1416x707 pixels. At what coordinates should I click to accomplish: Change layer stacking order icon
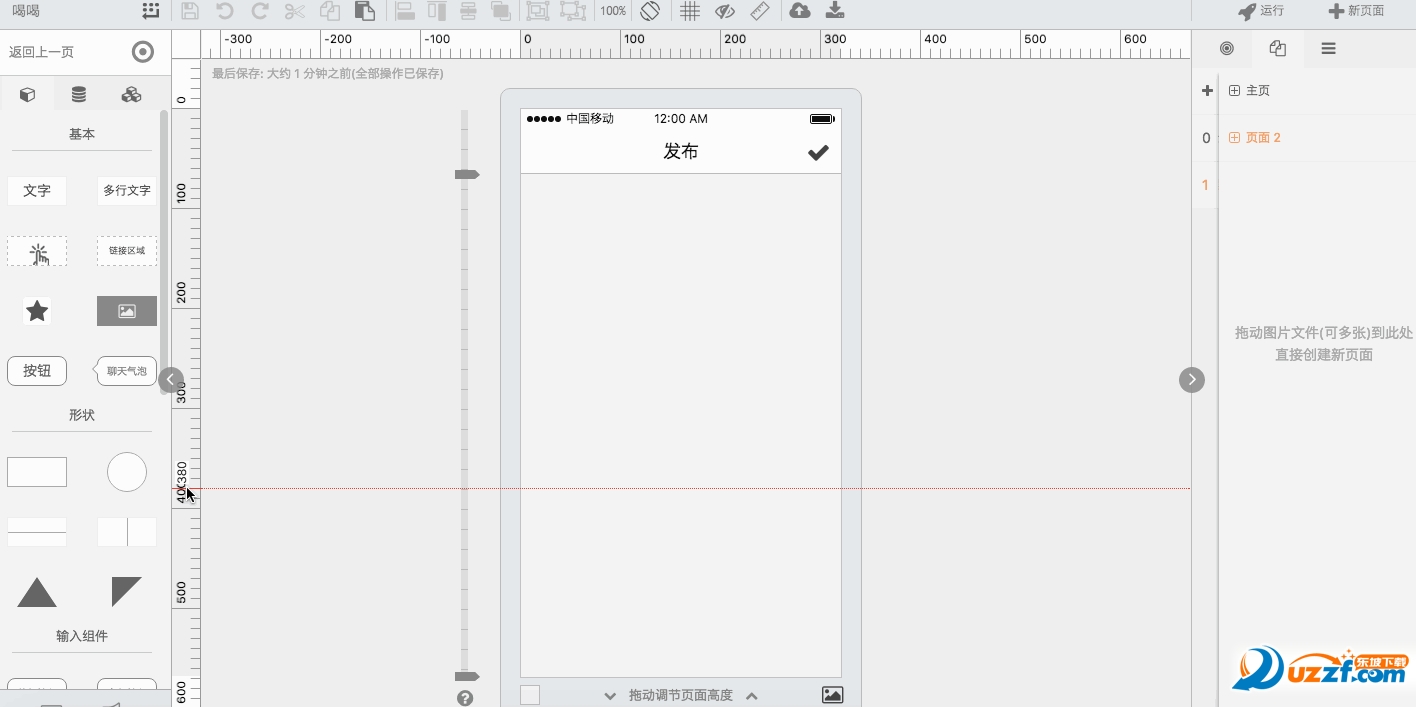tap(501, 11)
